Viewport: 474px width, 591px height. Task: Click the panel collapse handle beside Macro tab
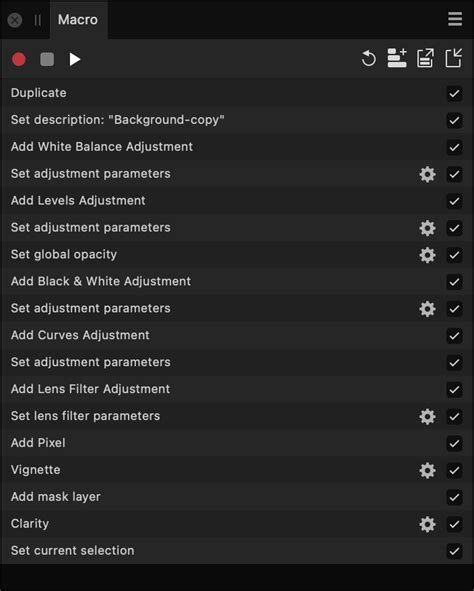click(38, 20)
